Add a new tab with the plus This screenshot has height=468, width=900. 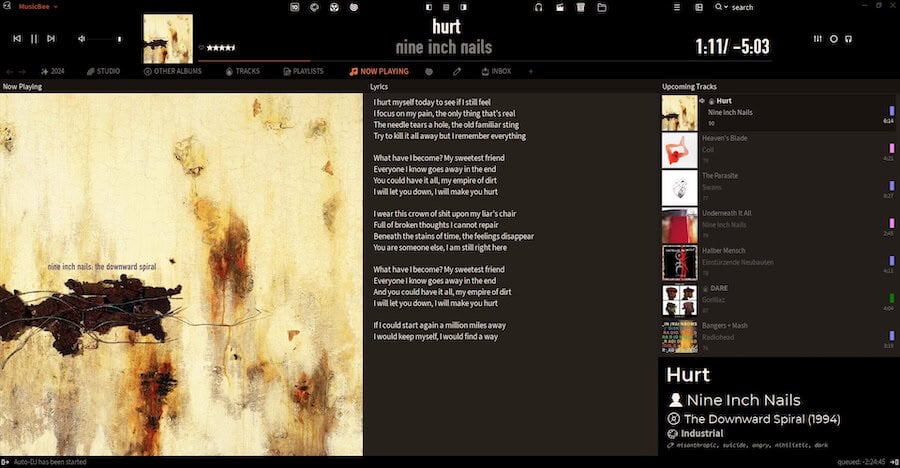tap(530, 72)
